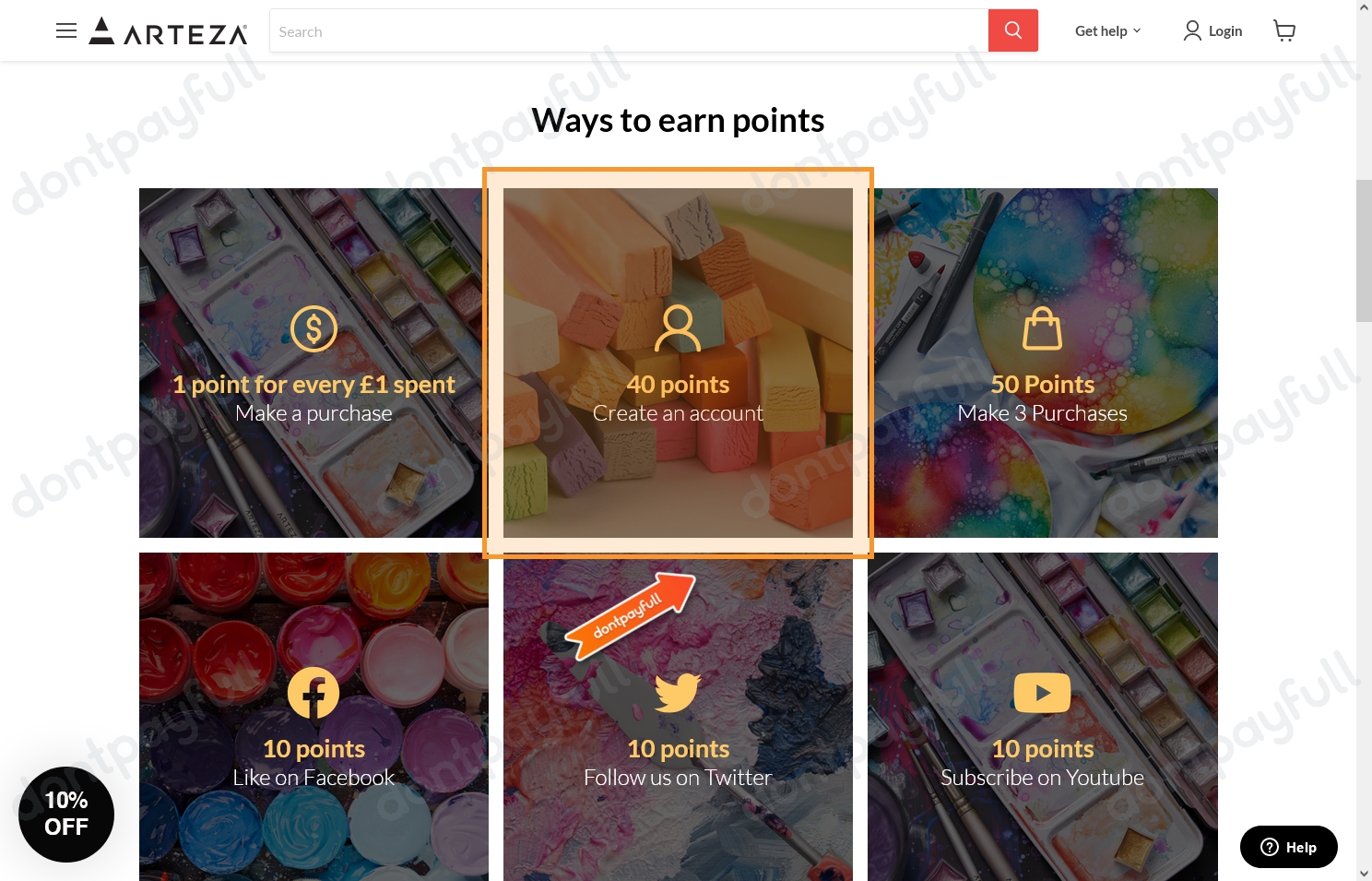Click the dollar coin icon

tap(313, 328)
